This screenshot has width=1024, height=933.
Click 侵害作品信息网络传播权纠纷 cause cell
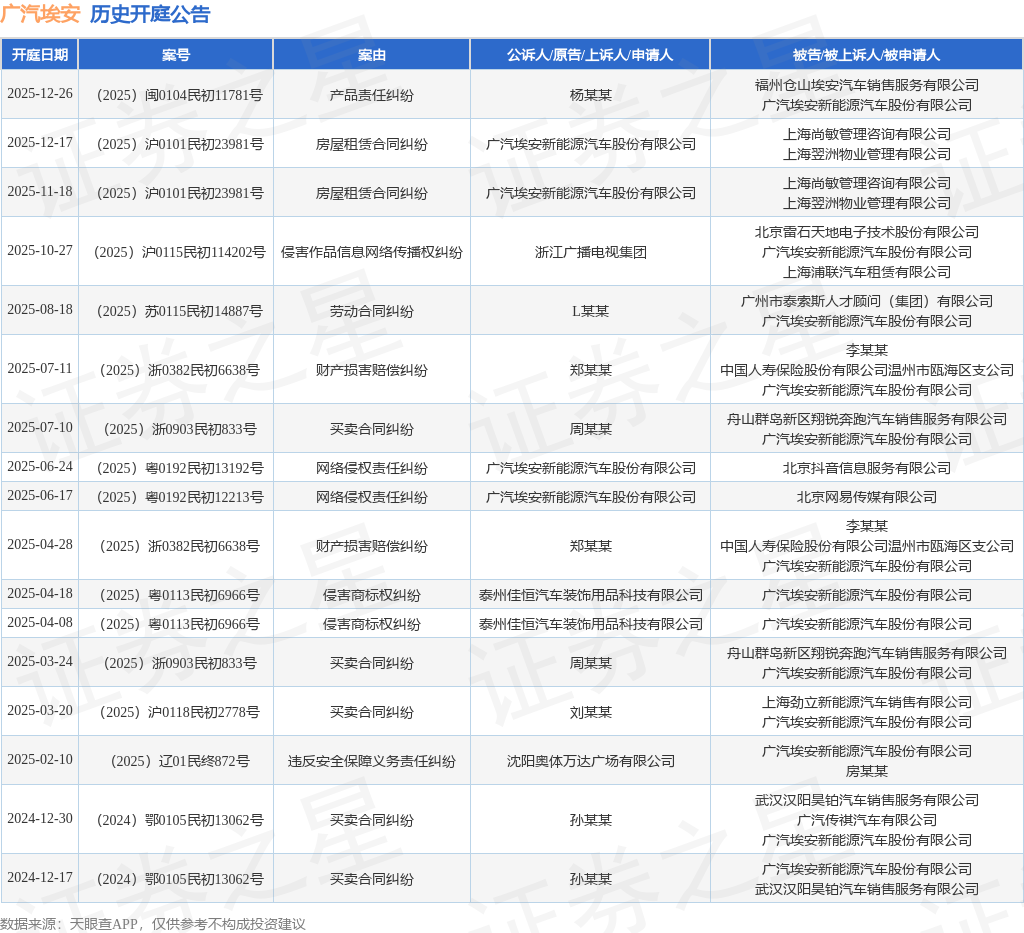[x=372, y=252]
